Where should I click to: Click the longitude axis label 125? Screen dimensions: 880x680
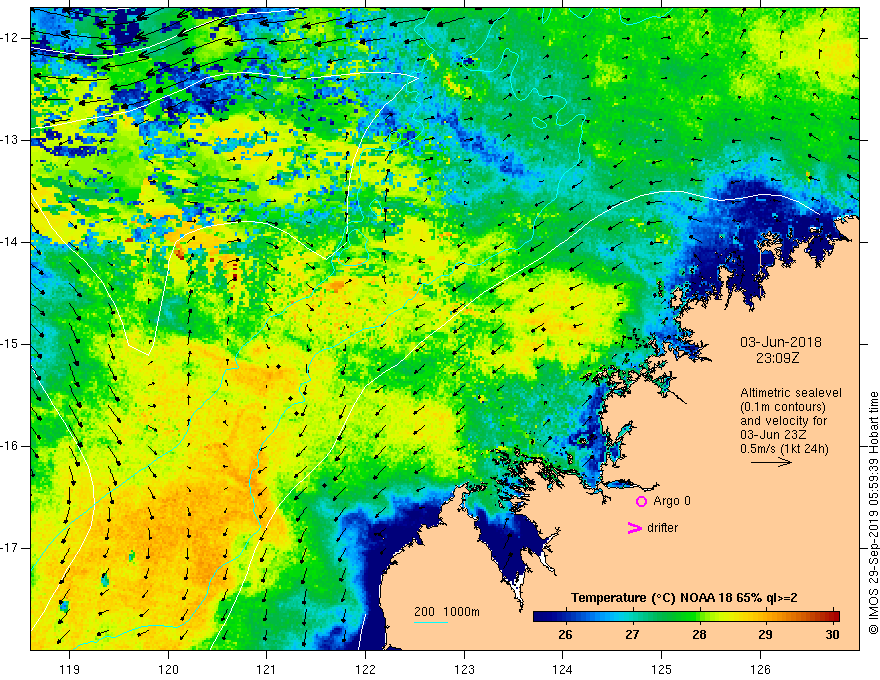[661, 669]
